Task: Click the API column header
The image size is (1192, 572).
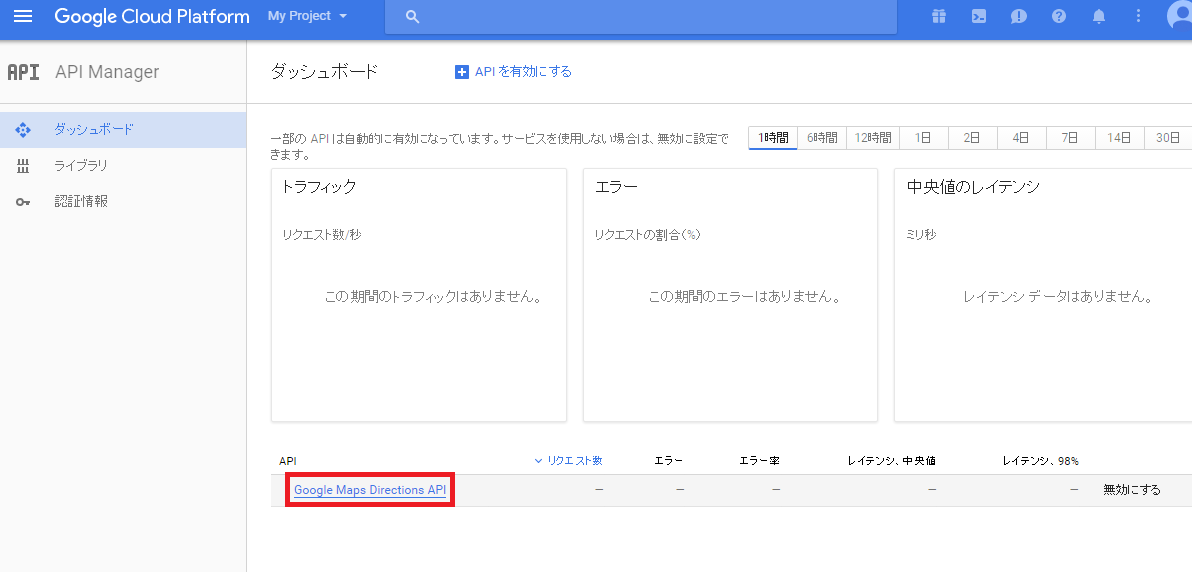Action: [287, 460]
